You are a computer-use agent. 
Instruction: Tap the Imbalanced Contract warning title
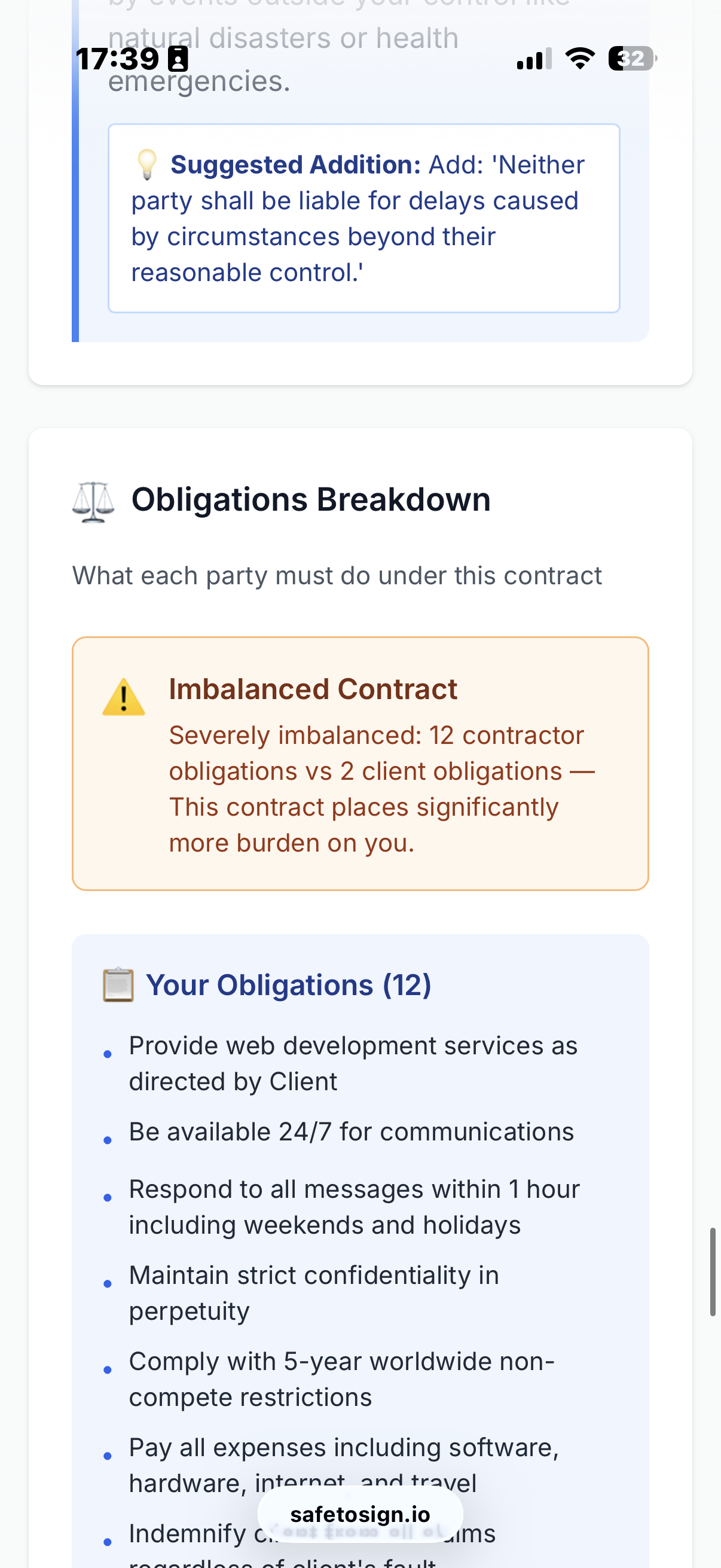click(x=313, y=690)
